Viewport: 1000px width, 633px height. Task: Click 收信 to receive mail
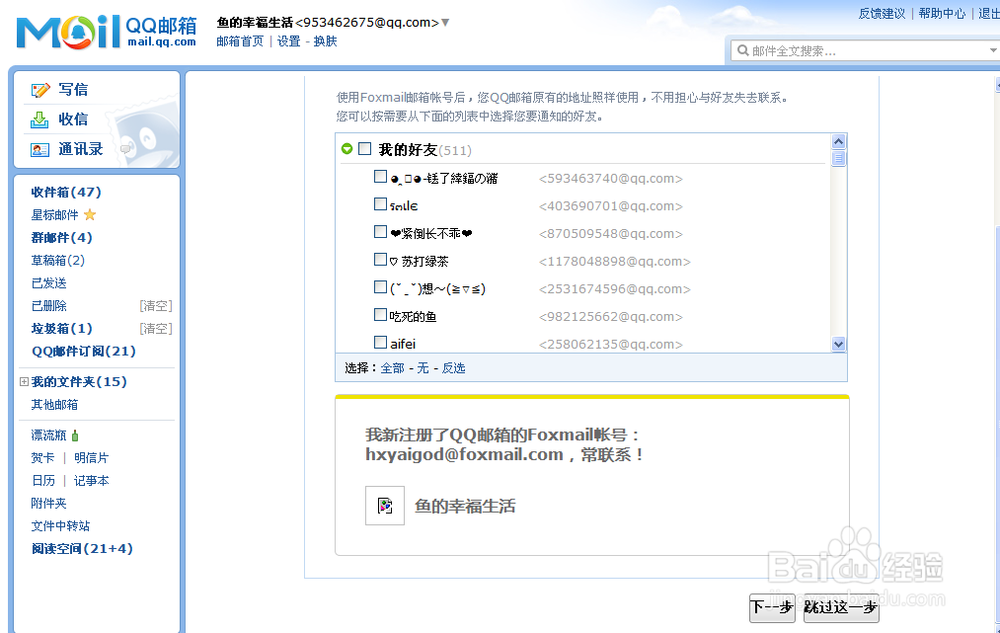click(73, 119)
